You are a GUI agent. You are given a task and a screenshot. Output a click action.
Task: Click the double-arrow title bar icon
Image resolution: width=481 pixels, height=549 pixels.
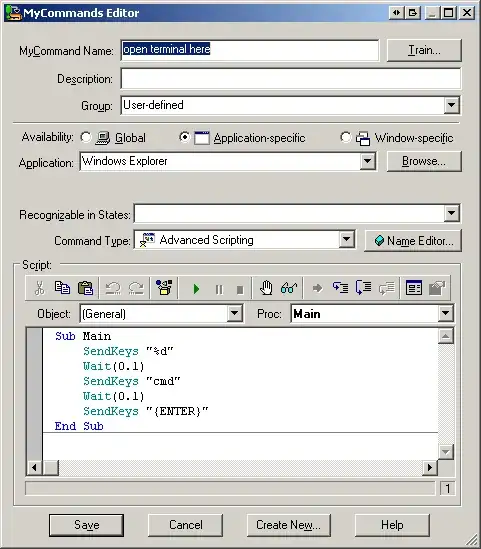pos(396,13)
